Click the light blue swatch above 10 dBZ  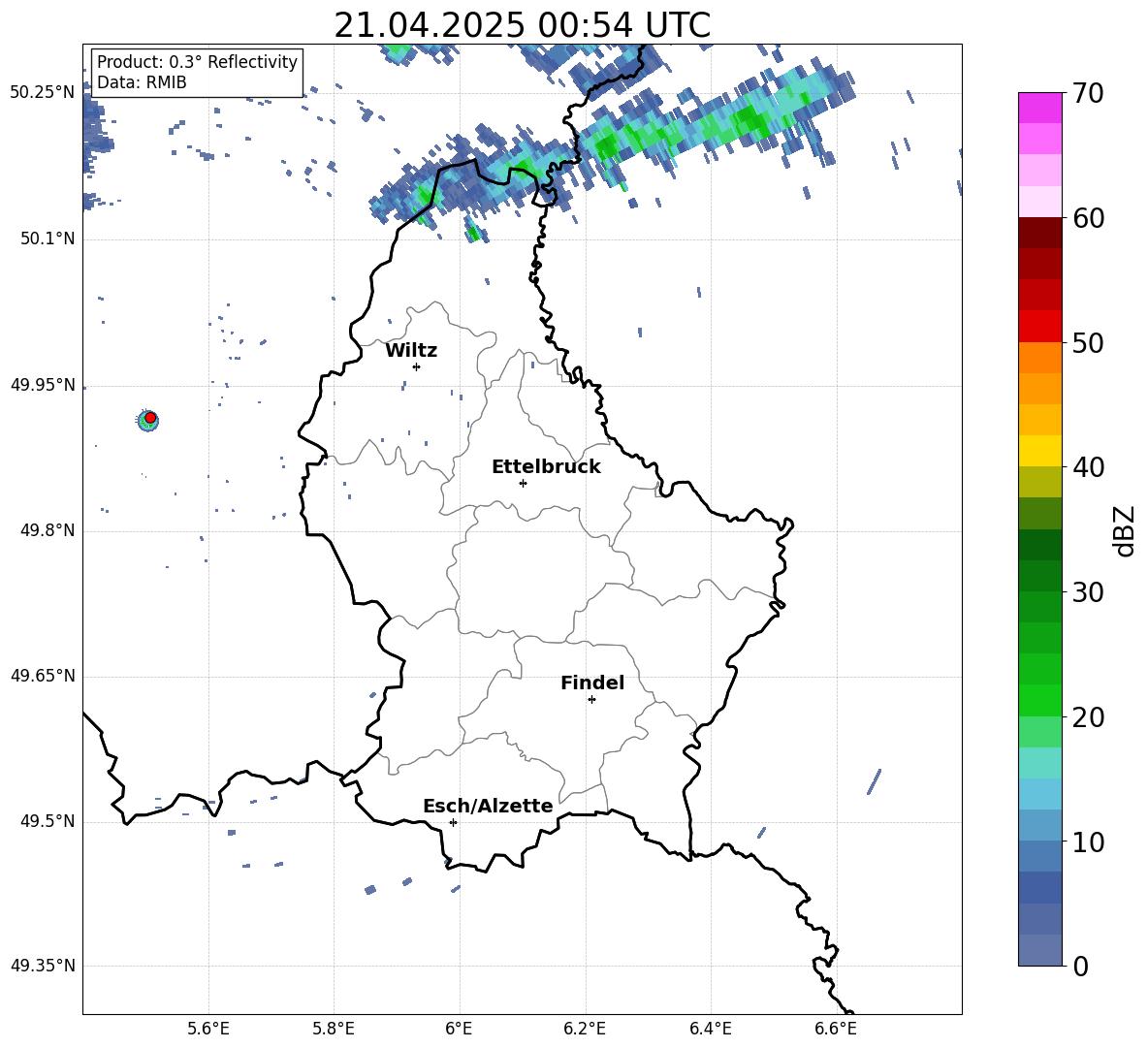[x=1039, y=825]
